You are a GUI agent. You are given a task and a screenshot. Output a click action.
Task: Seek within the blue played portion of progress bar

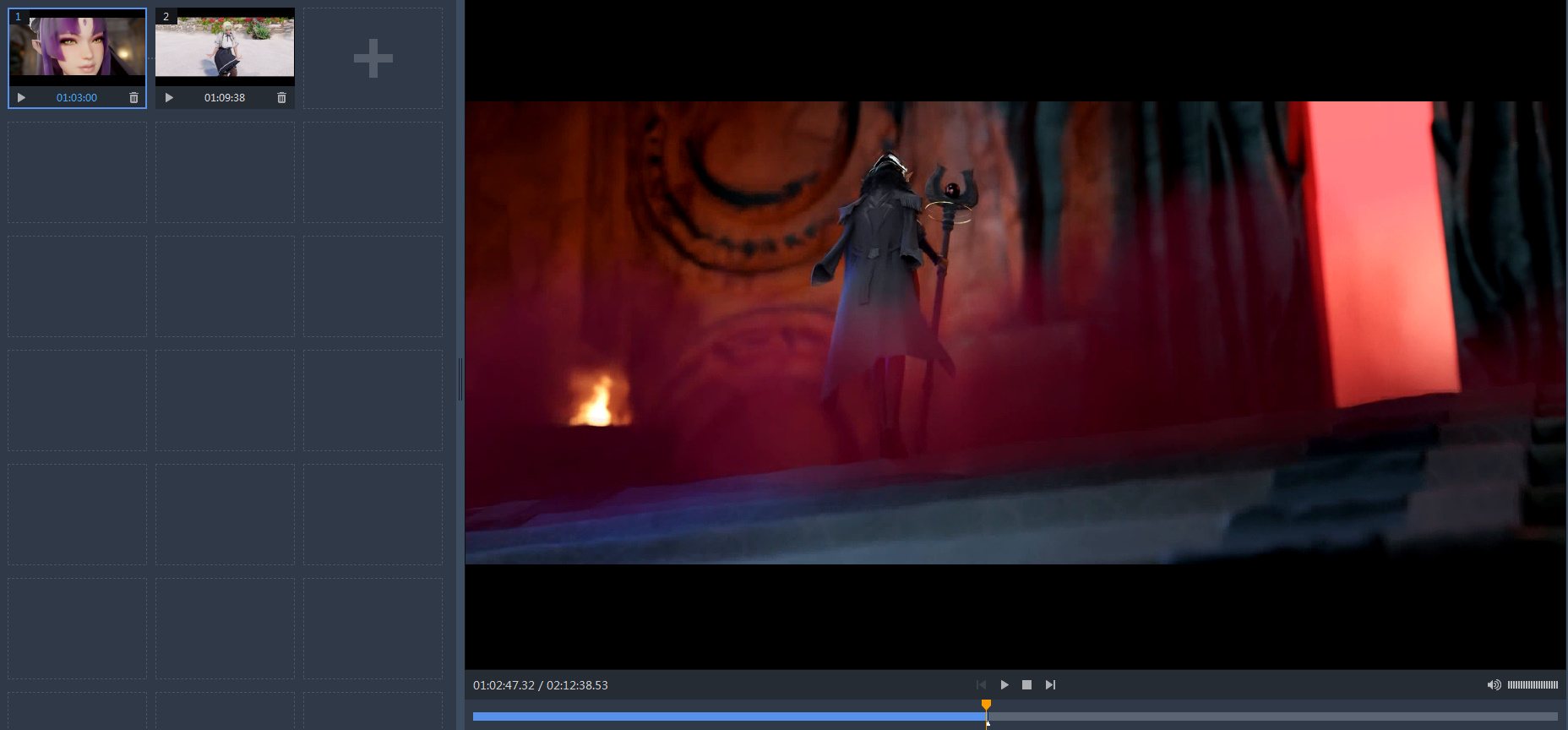point(729,716)
